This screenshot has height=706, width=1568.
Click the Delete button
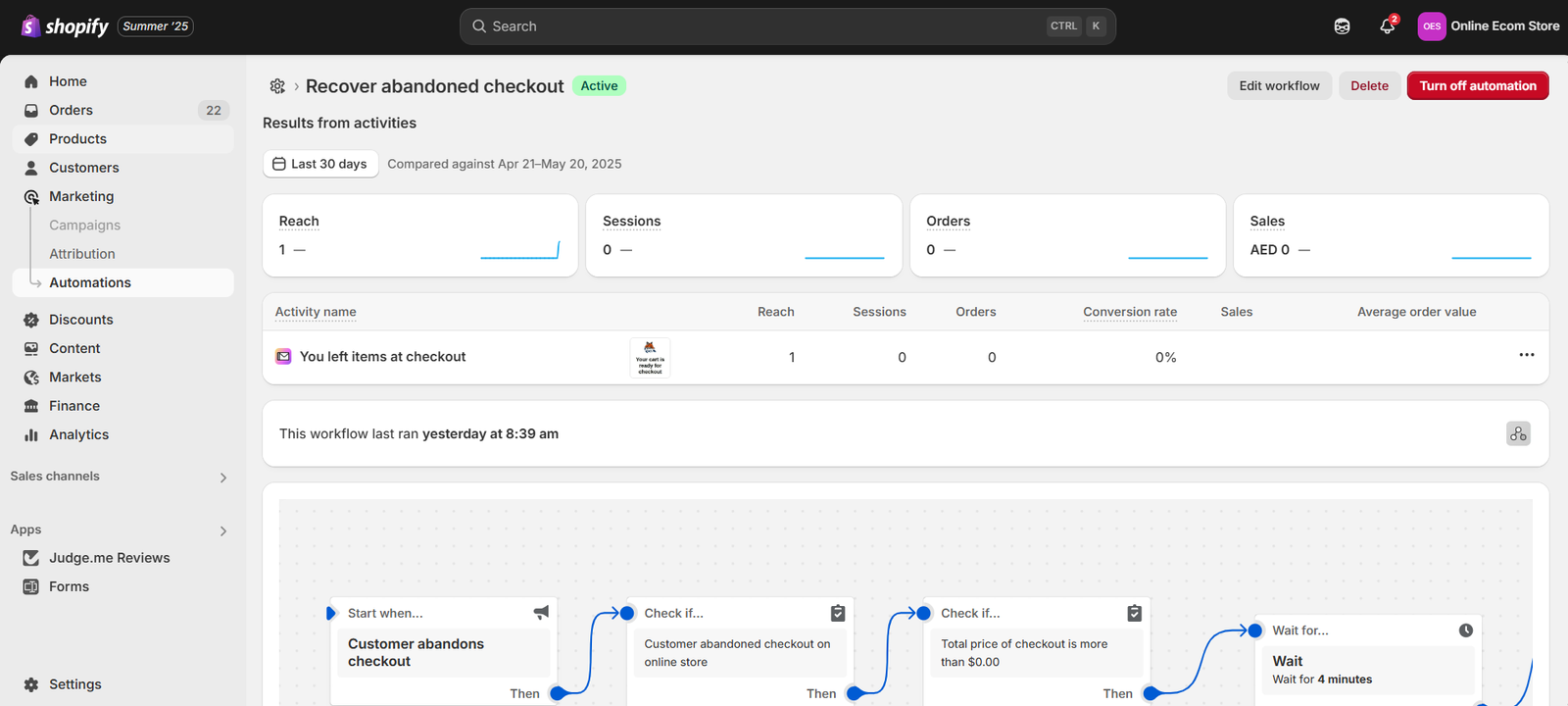point(1368,86)
